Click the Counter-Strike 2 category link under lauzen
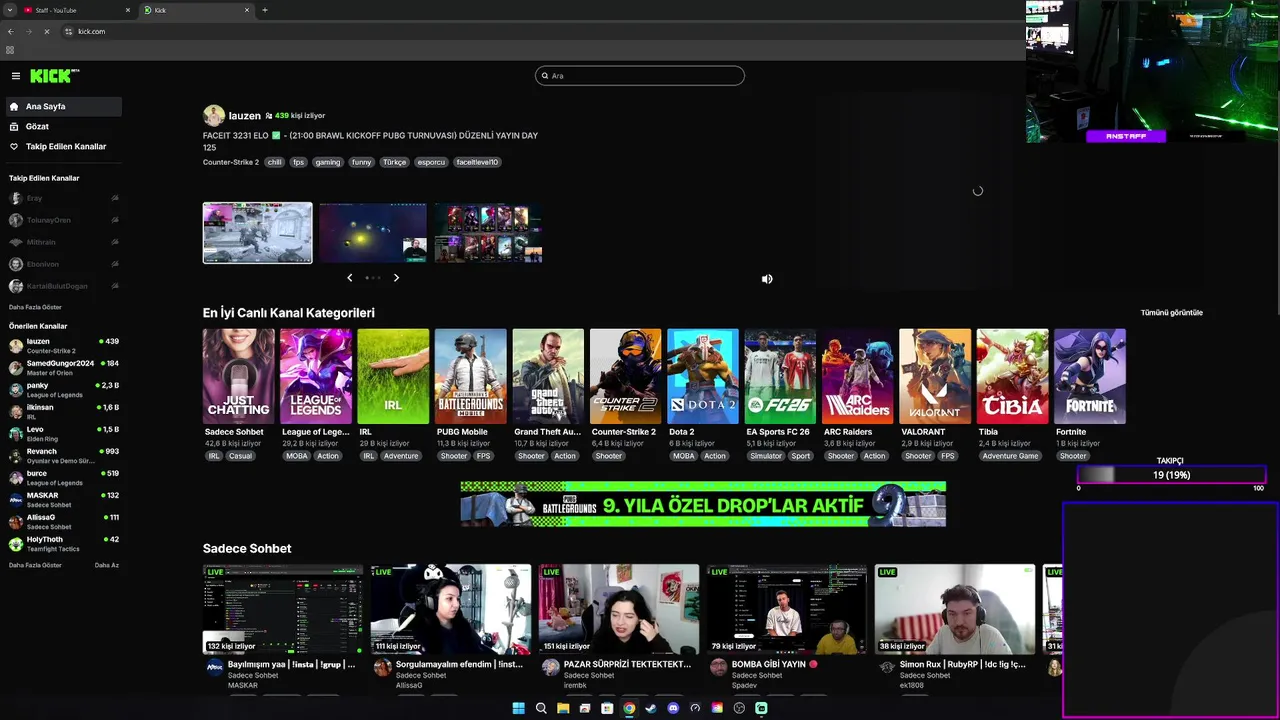This screenshot has height=720, width=1280. [231, 162]
